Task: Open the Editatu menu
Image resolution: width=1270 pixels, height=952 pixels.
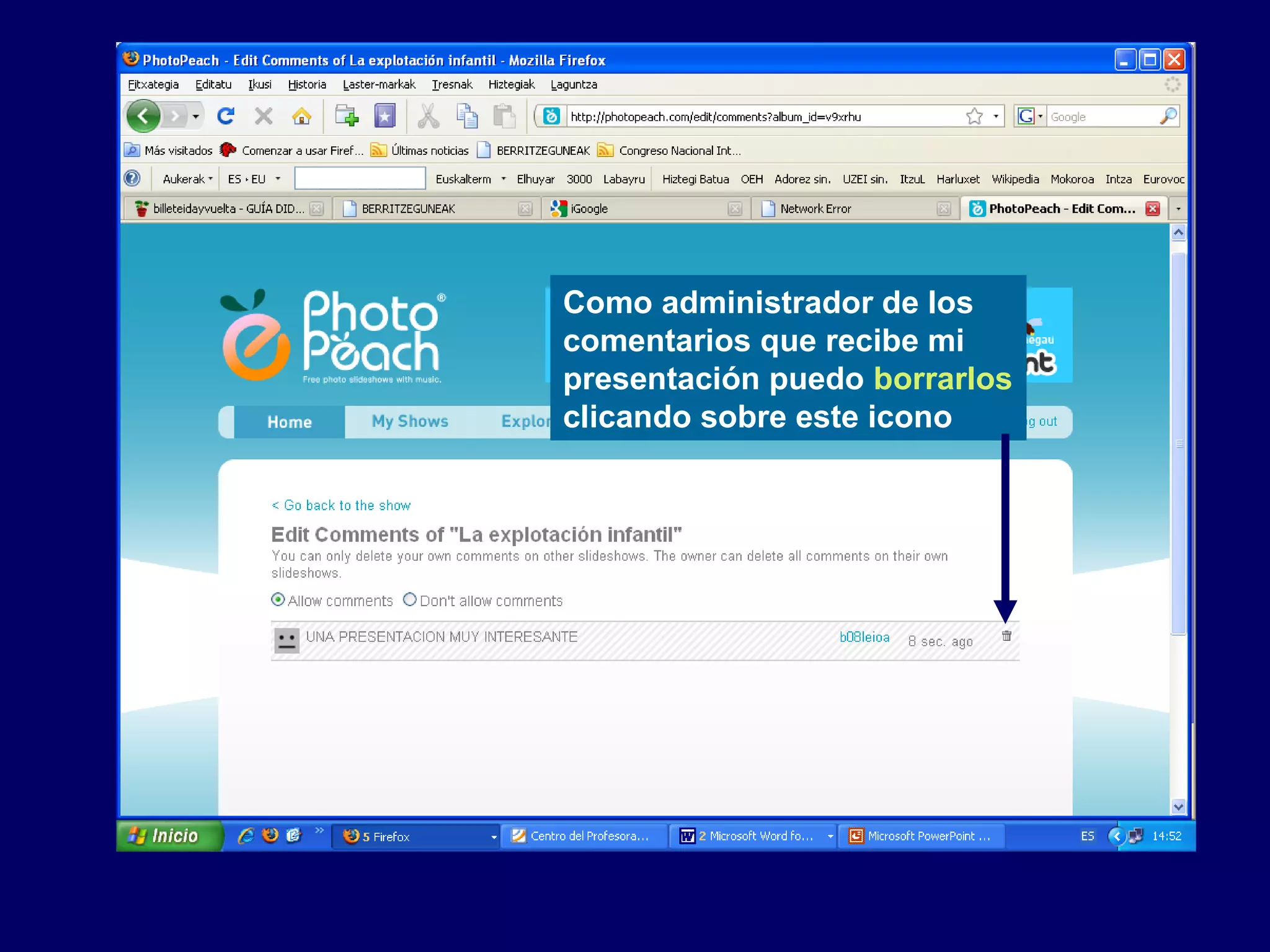Action: click(213, 84)
